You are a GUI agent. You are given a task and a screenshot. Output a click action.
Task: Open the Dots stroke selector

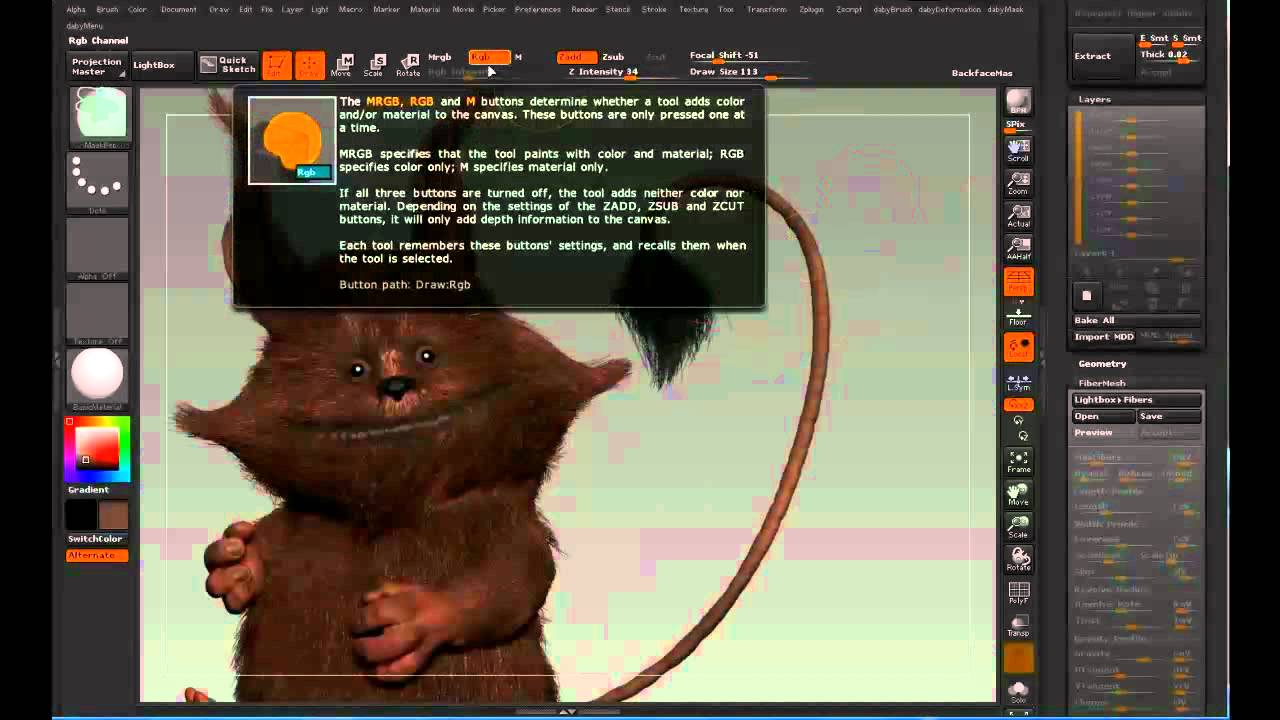point(98,182)
